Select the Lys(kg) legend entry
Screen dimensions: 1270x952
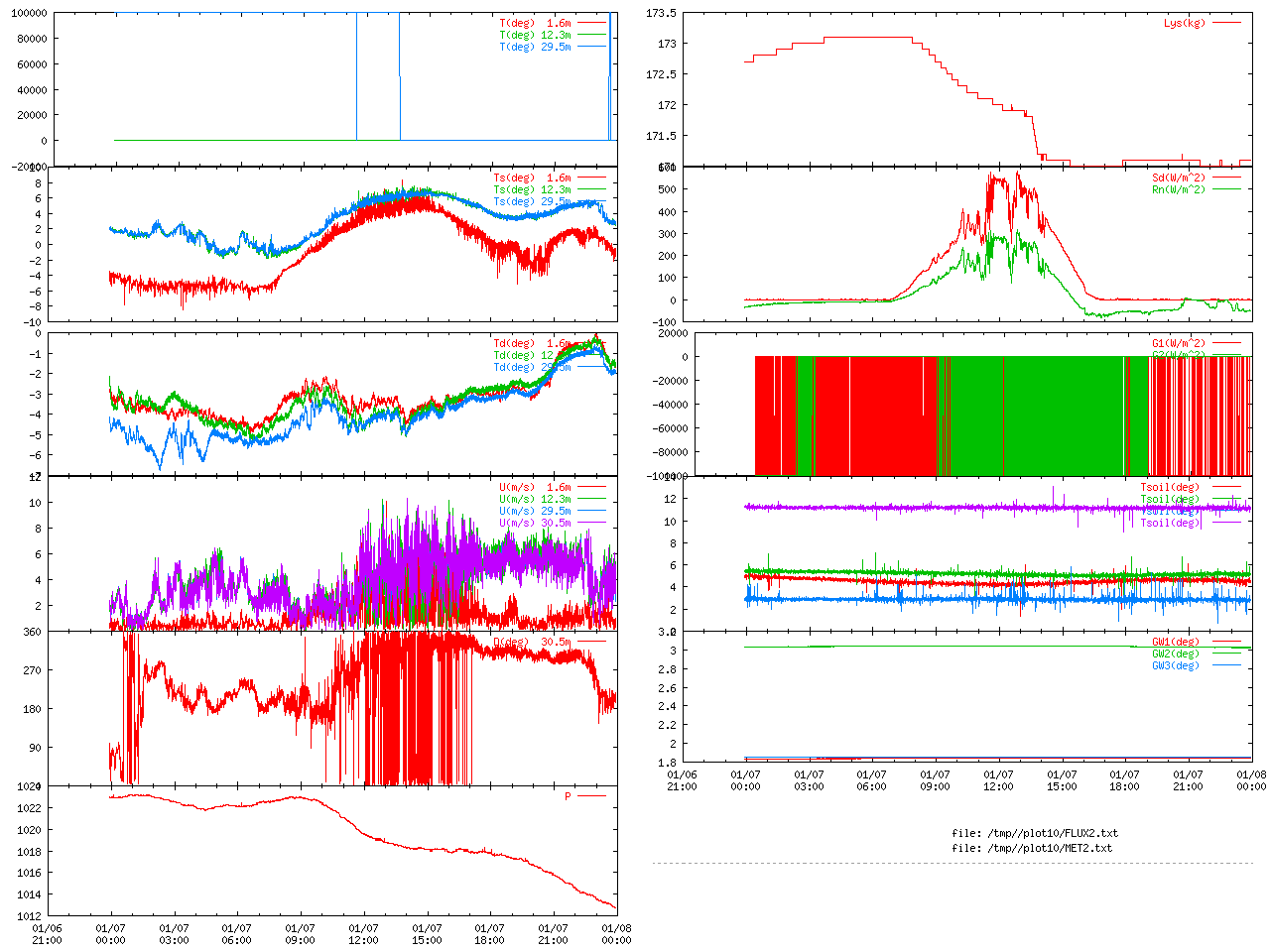click(1184, 23)
